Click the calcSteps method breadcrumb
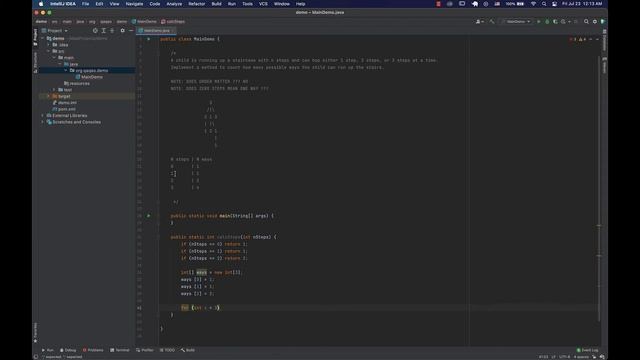 coord(173,22)
